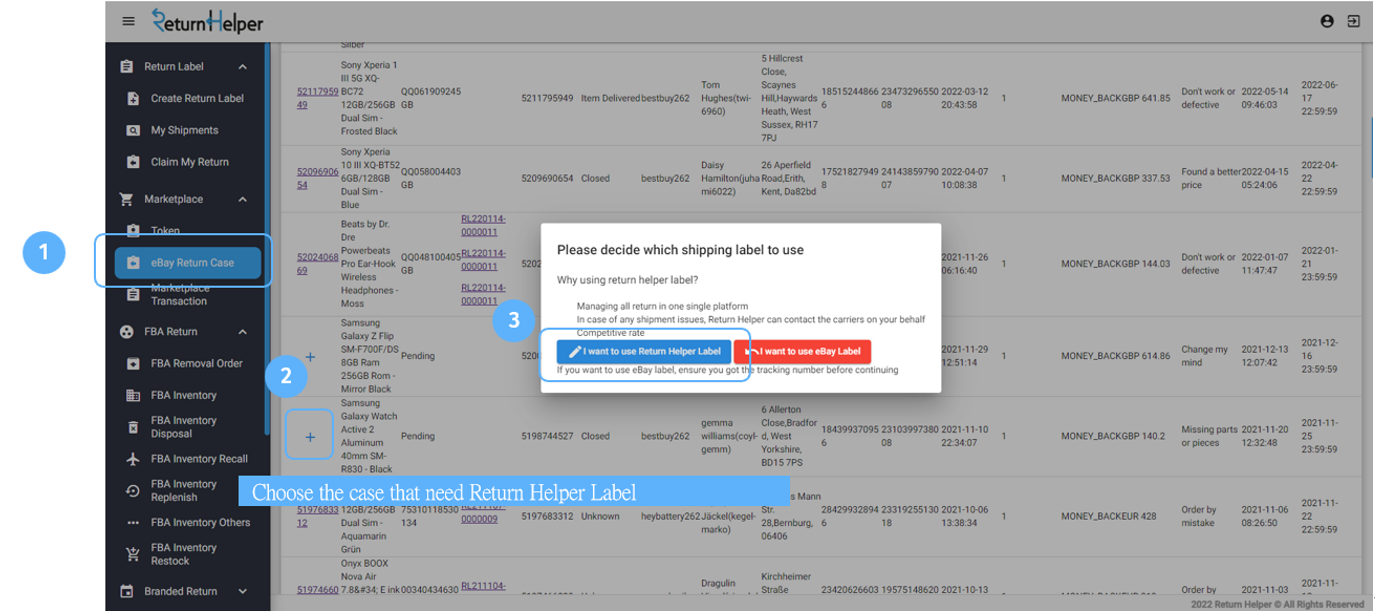The height and width of the screenshot is (611, 1375).
Task: Click plus icon for Samsung Galaxy Z Flip row
Action: [x=310, y=357]
